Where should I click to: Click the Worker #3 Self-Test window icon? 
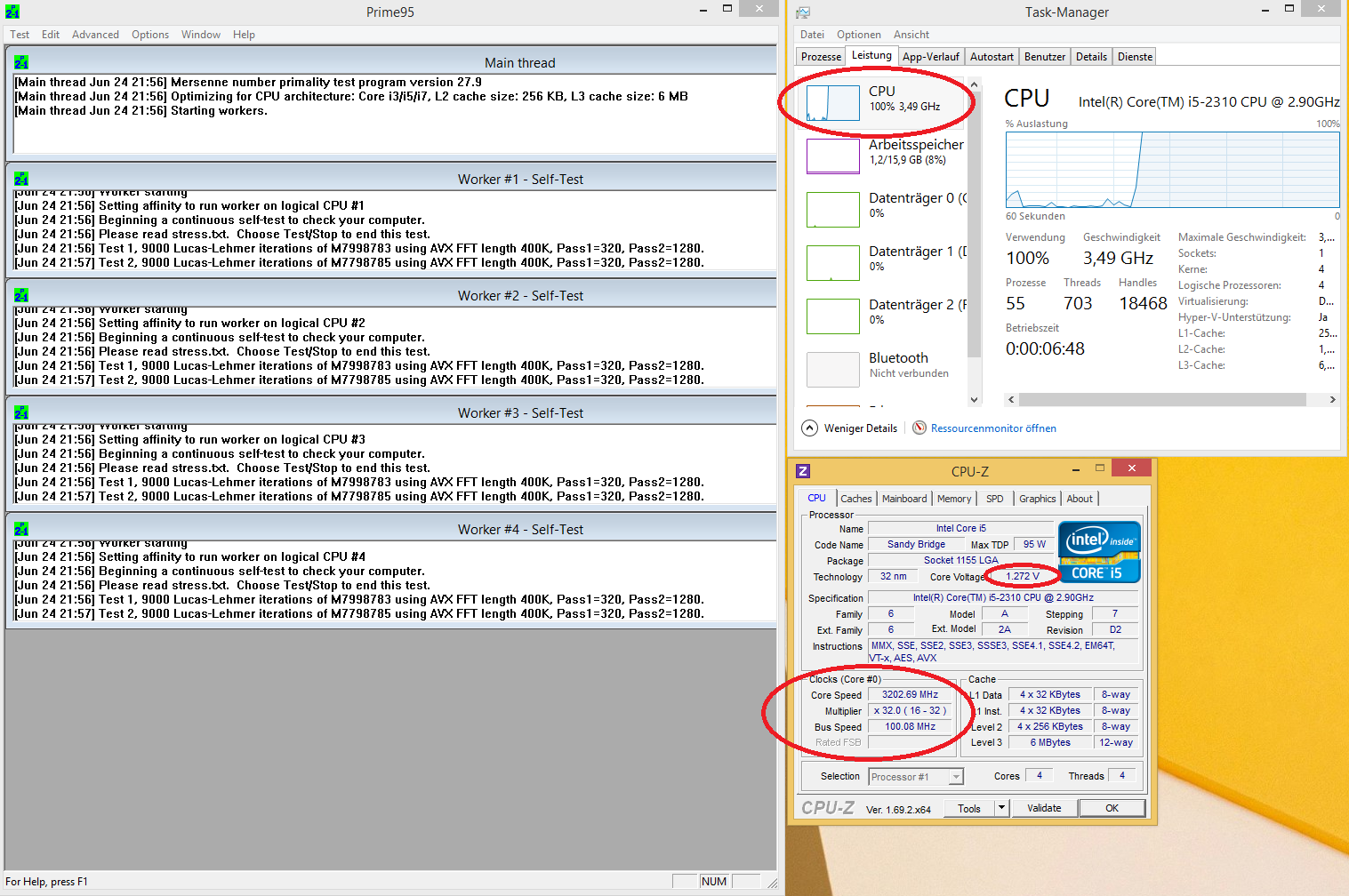(21, 412)
